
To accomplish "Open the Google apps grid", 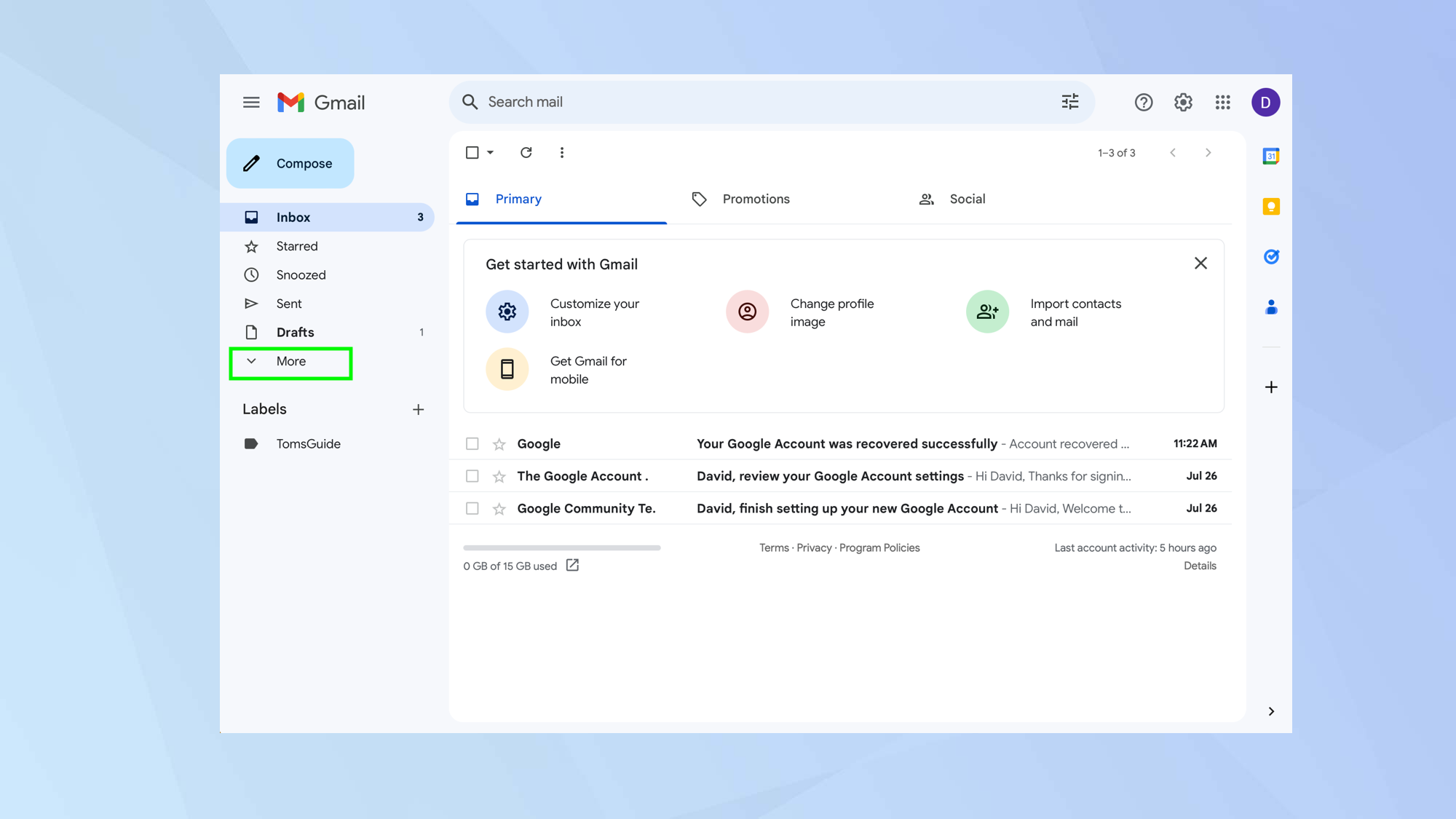I will pyautogui.click(x=1222, y=103).
